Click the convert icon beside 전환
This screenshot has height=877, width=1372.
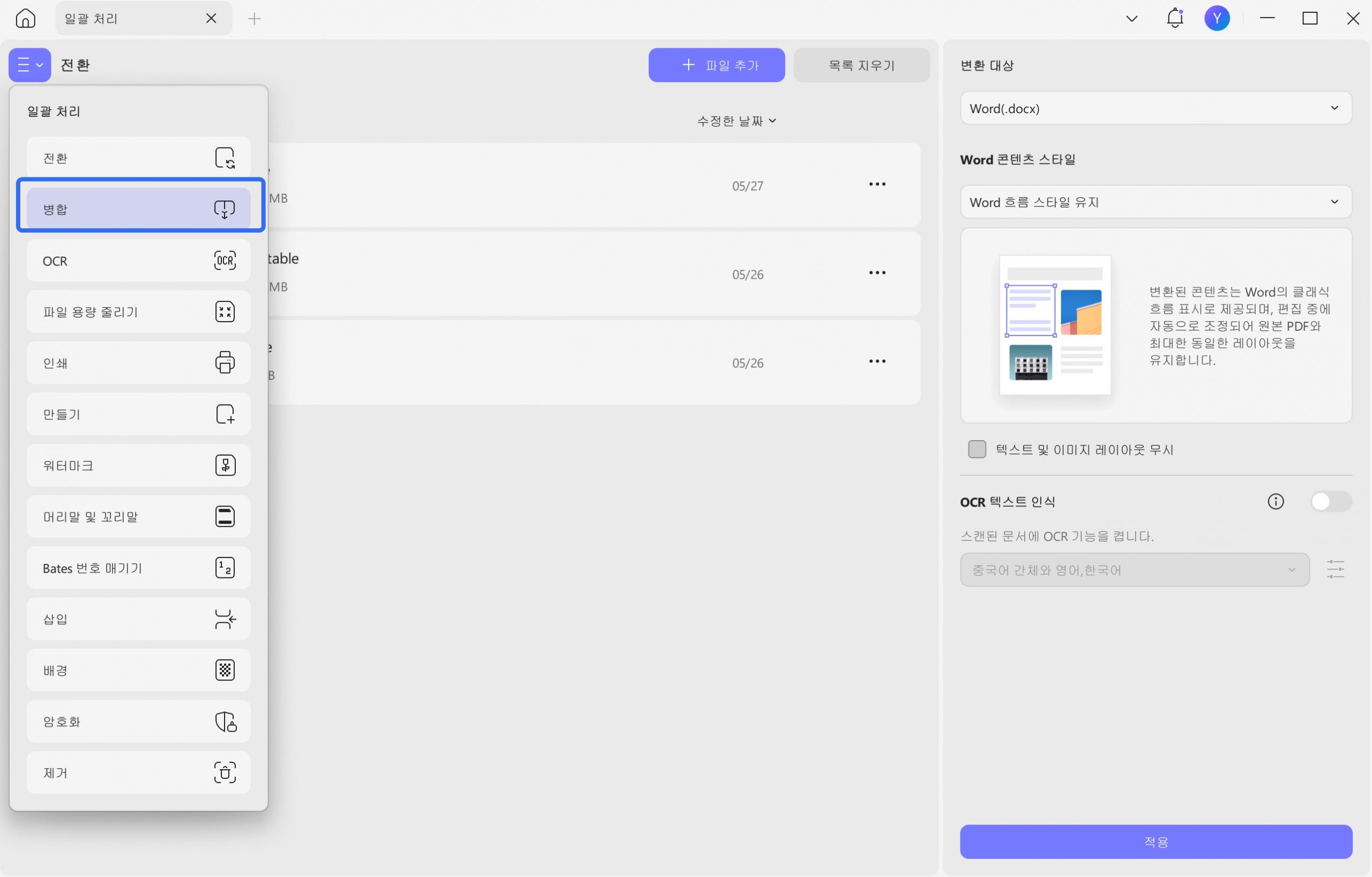click(225, 158)
